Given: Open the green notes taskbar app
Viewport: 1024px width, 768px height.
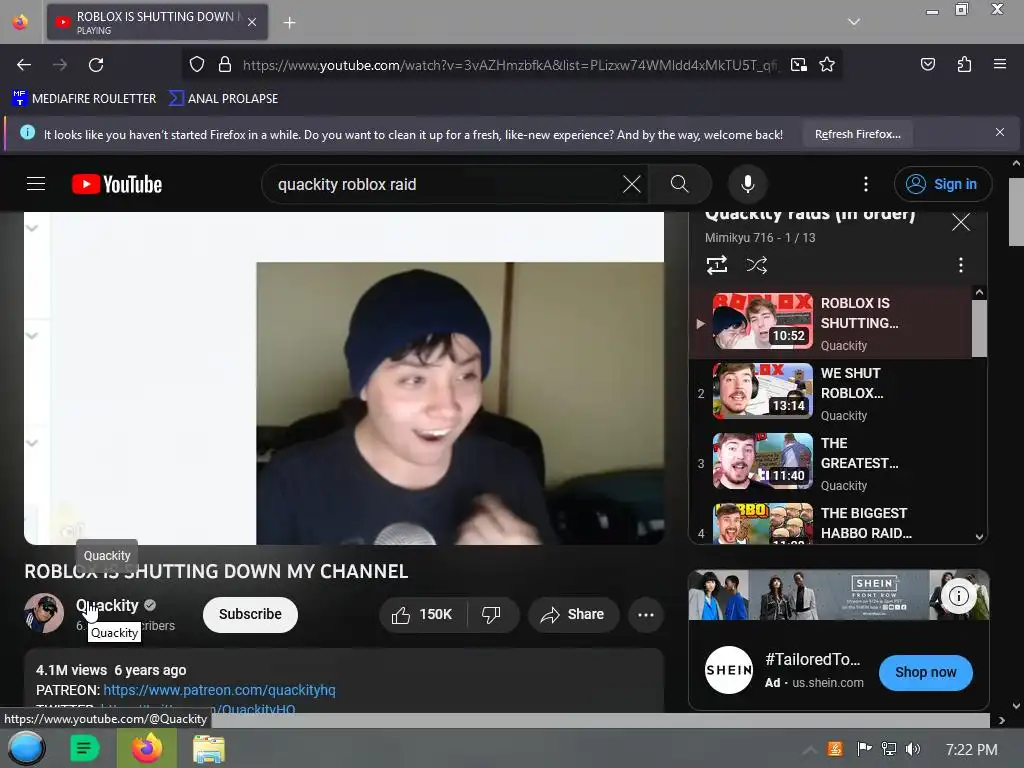Looking at the screenshot, I should point(84,748).
